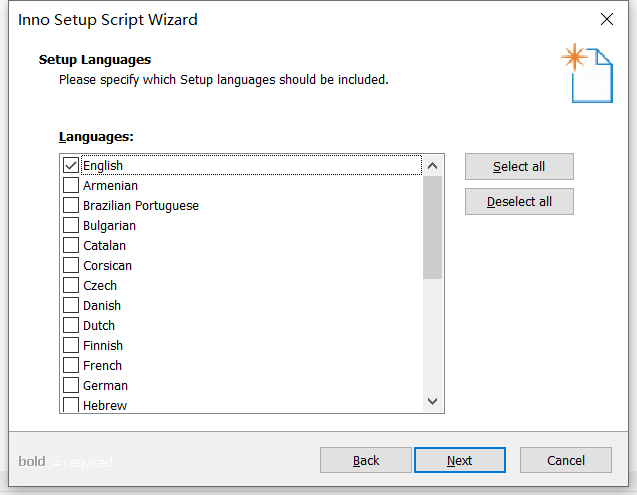Proceed with the Next button
The image size is (637, 495).
(x=460, y=460)
